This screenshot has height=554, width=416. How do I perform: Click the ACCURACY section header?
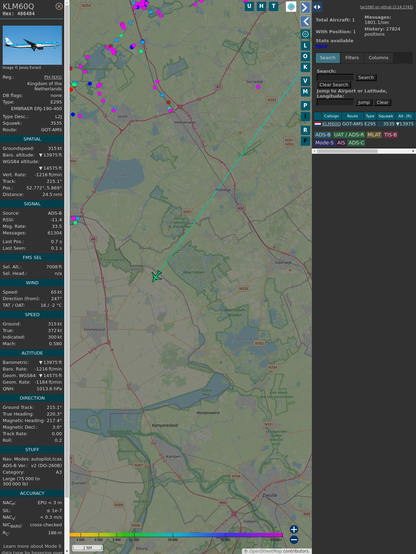32,493
